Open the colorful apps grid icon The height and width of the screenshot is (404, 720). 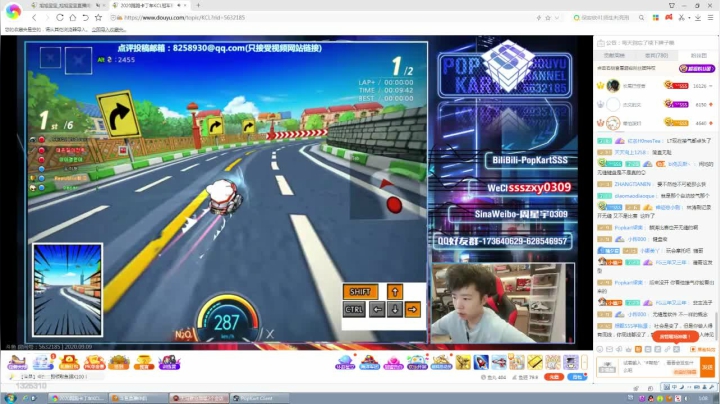655,17
